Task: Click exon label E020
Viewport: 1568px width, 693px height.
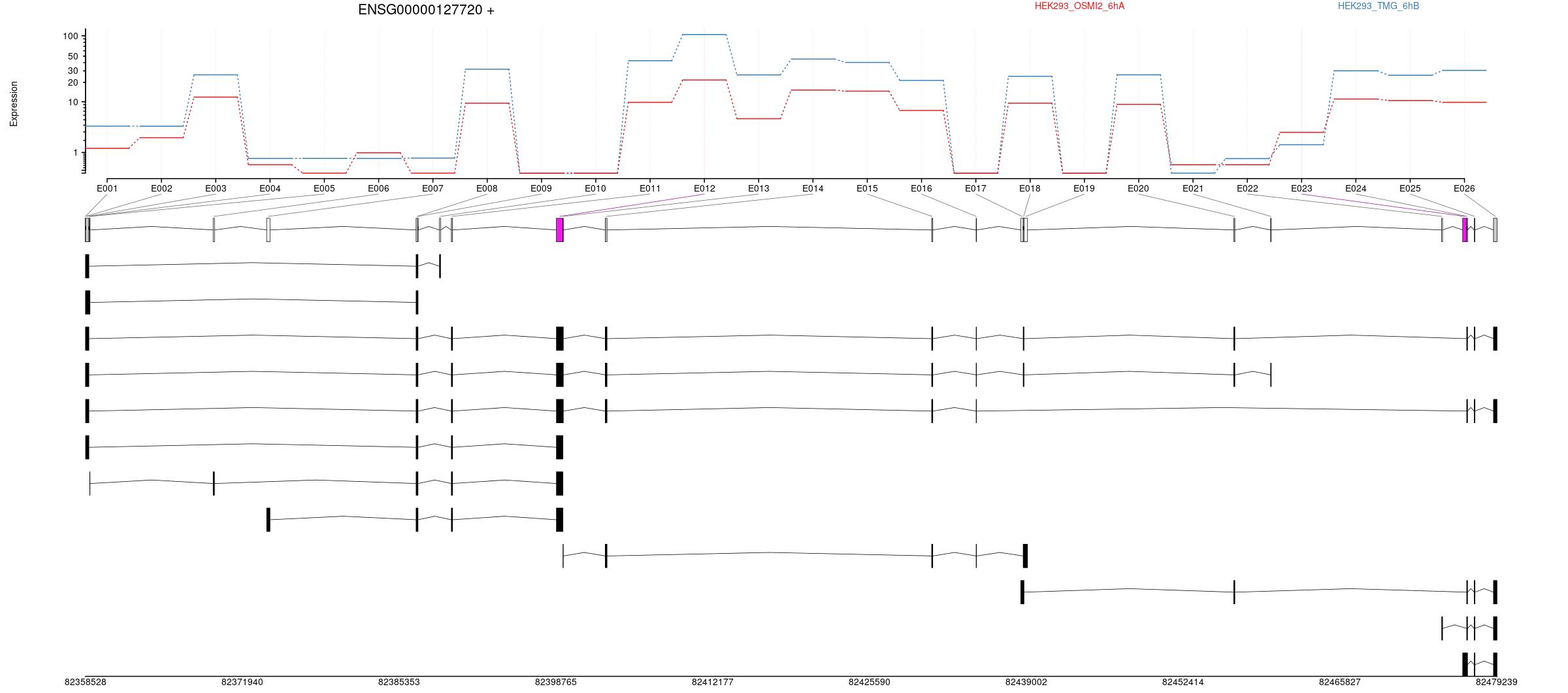Action: point(1138,189)
